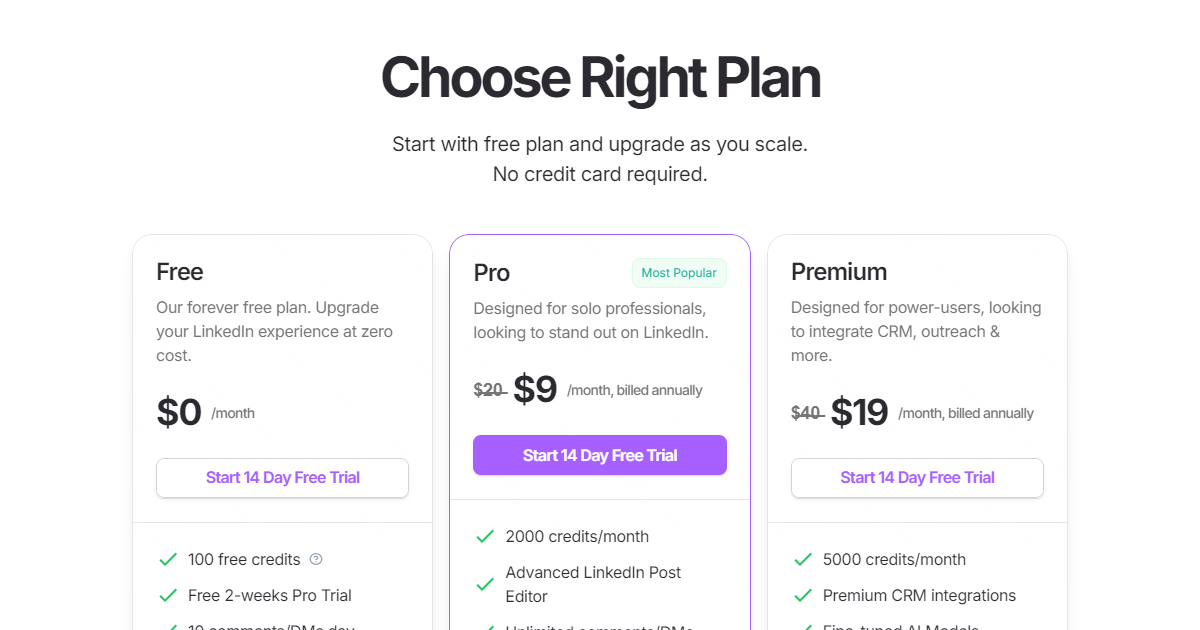
Task: Click the green checkmark next to "2000 credits/month"
Action: point(484,536)
